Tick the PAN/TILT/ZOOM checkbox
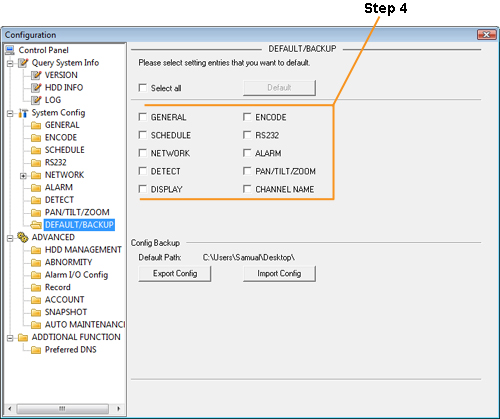Image resolution: width=500 pixels, height=419 pixels. pos(247,171)
